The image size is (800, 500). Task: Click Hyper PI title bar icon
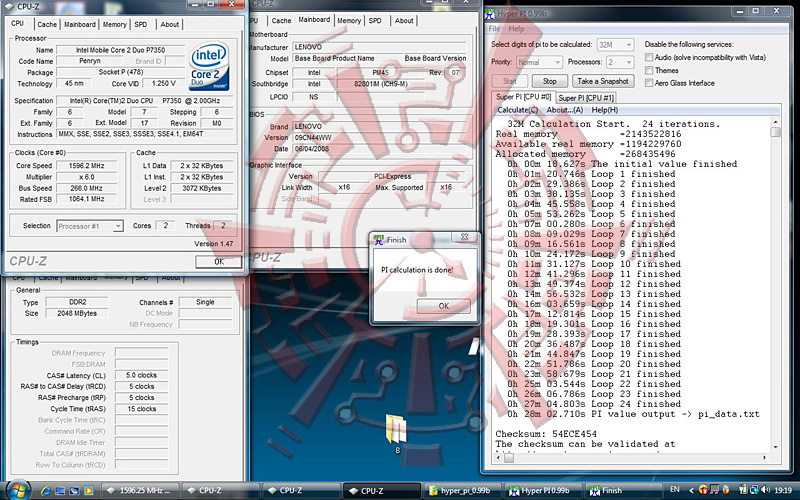tap(490, 14)
